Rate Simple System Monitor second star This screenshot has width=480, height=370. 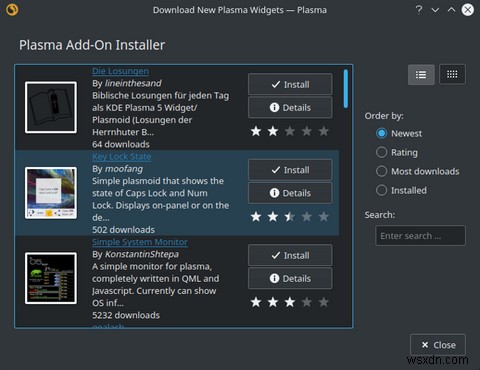[x=273, y=302]
